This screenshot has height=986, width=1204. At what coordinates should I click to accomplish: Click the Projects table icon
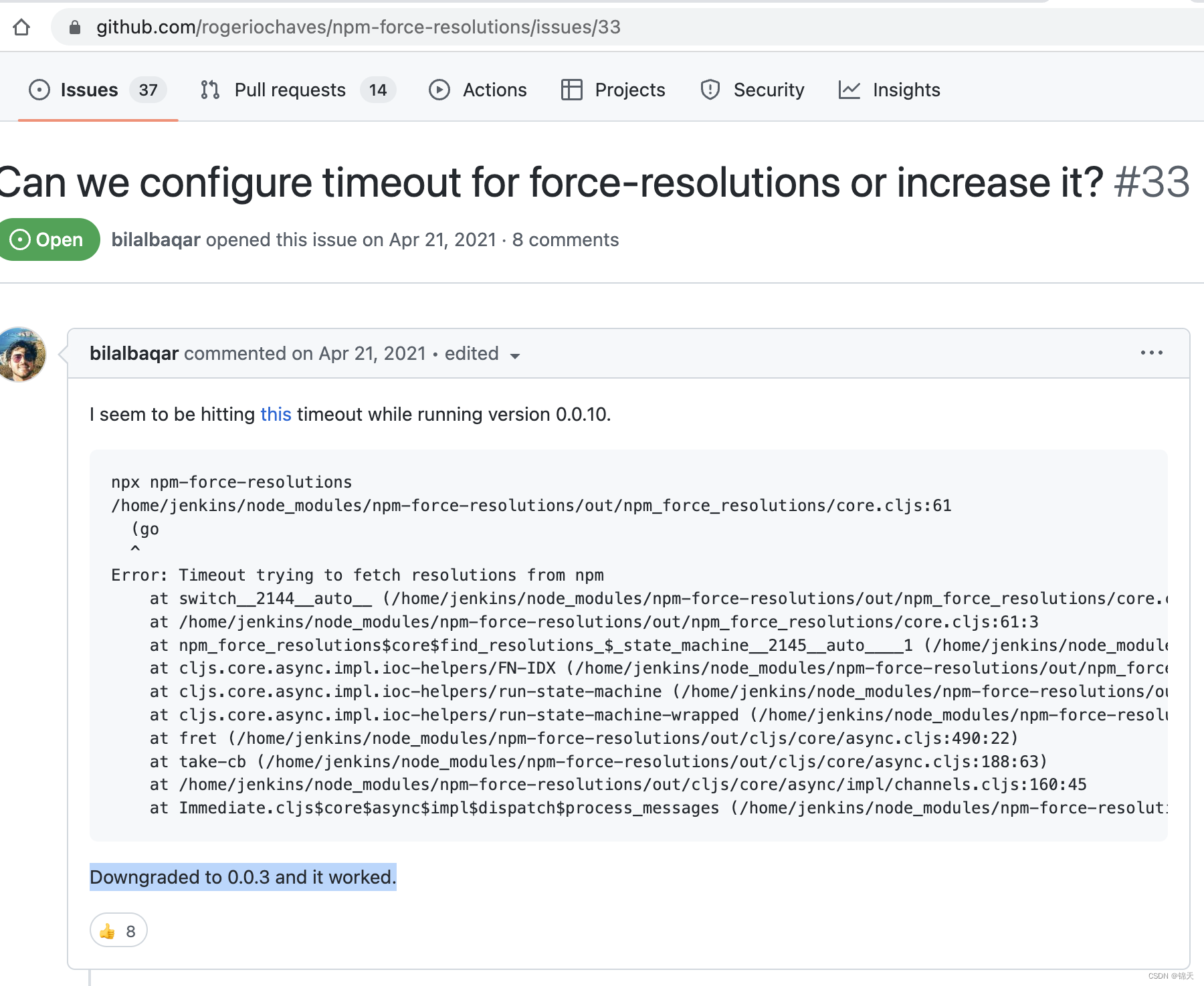coord(572,90)
